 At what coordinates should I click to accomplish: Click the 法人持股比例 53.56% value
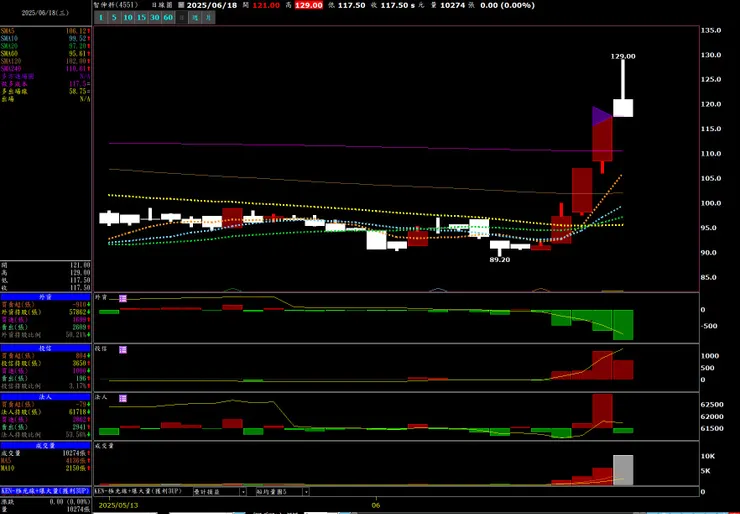tap(77, 435)
